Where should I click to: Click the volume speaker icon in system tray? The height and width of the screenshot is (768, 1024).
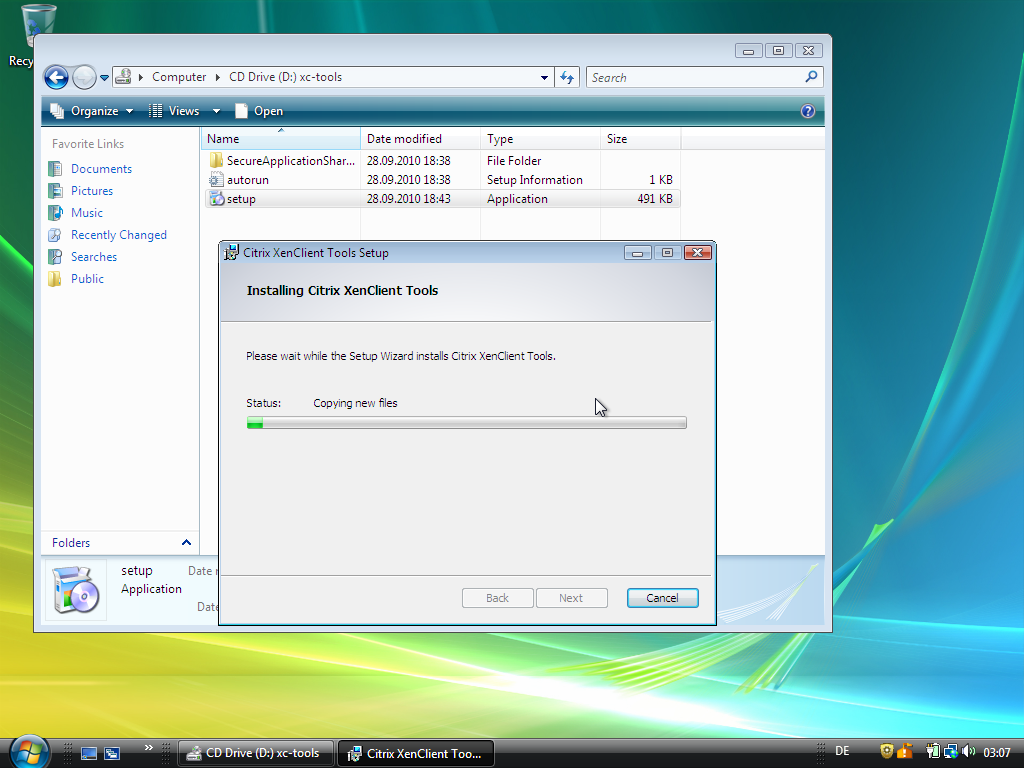tap(968, 752)
